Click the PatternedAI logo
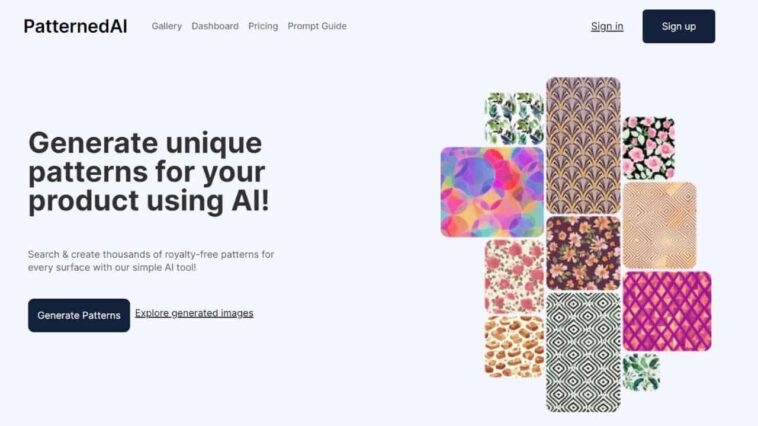758x426 pixels. pyautogui.click(x=75, y=26)
